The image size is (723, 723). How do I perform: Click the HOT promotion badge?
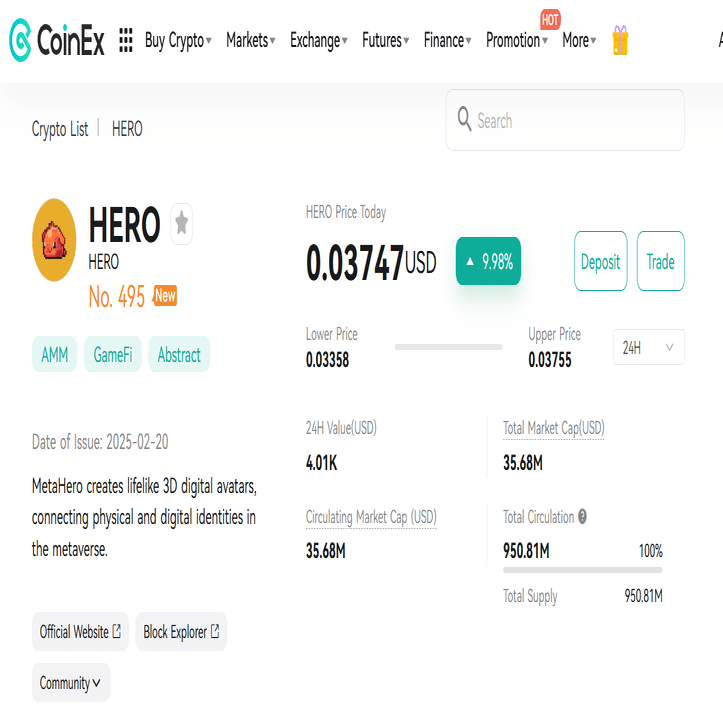click(x=550, y=19)
